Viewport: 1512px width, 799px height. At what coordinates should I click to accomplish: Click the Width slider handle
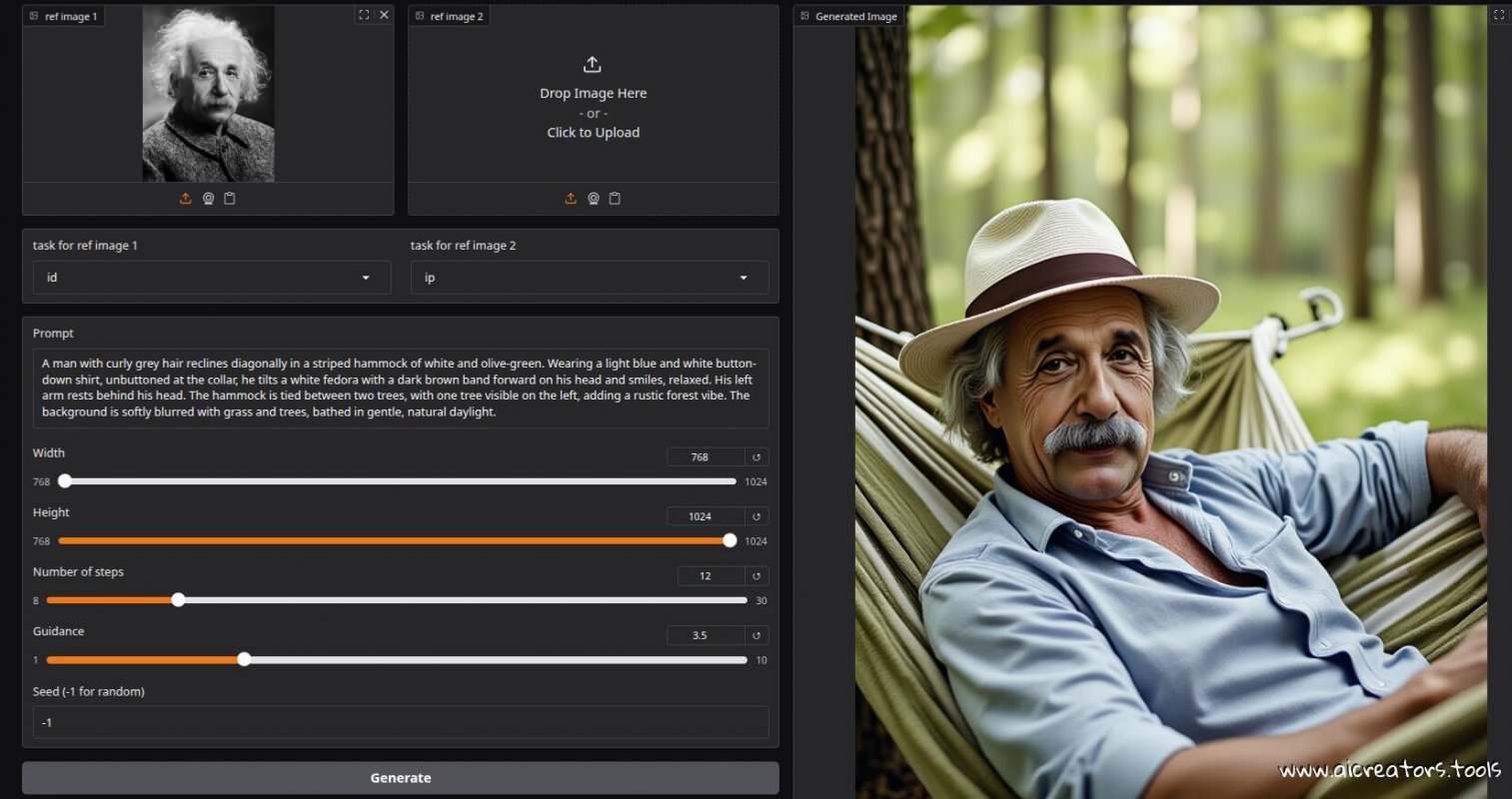pyautogui.click(x=65, y=480)
